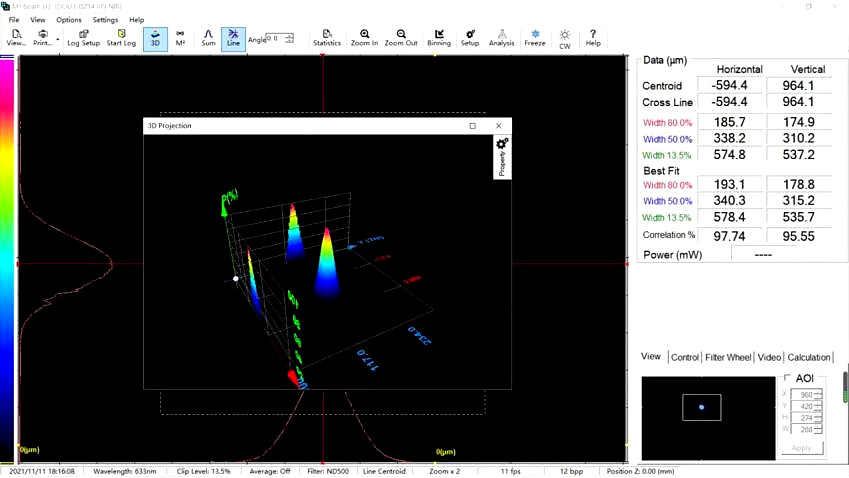849x478 pixels.
Task: Click the color palette bar on left
Action: click(x=8, y=250)
